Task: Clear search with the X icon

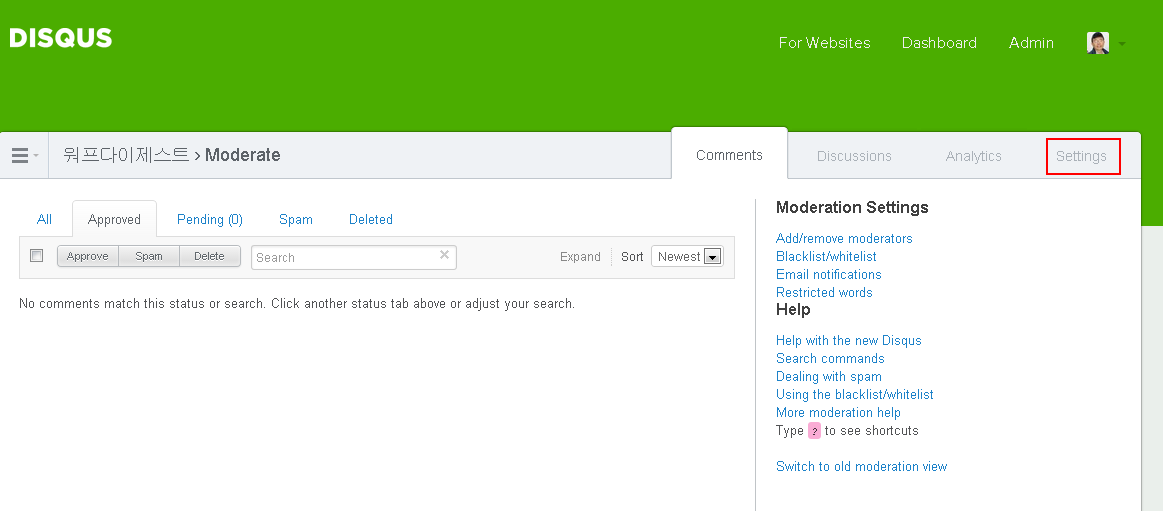Action: pos(444,255)
